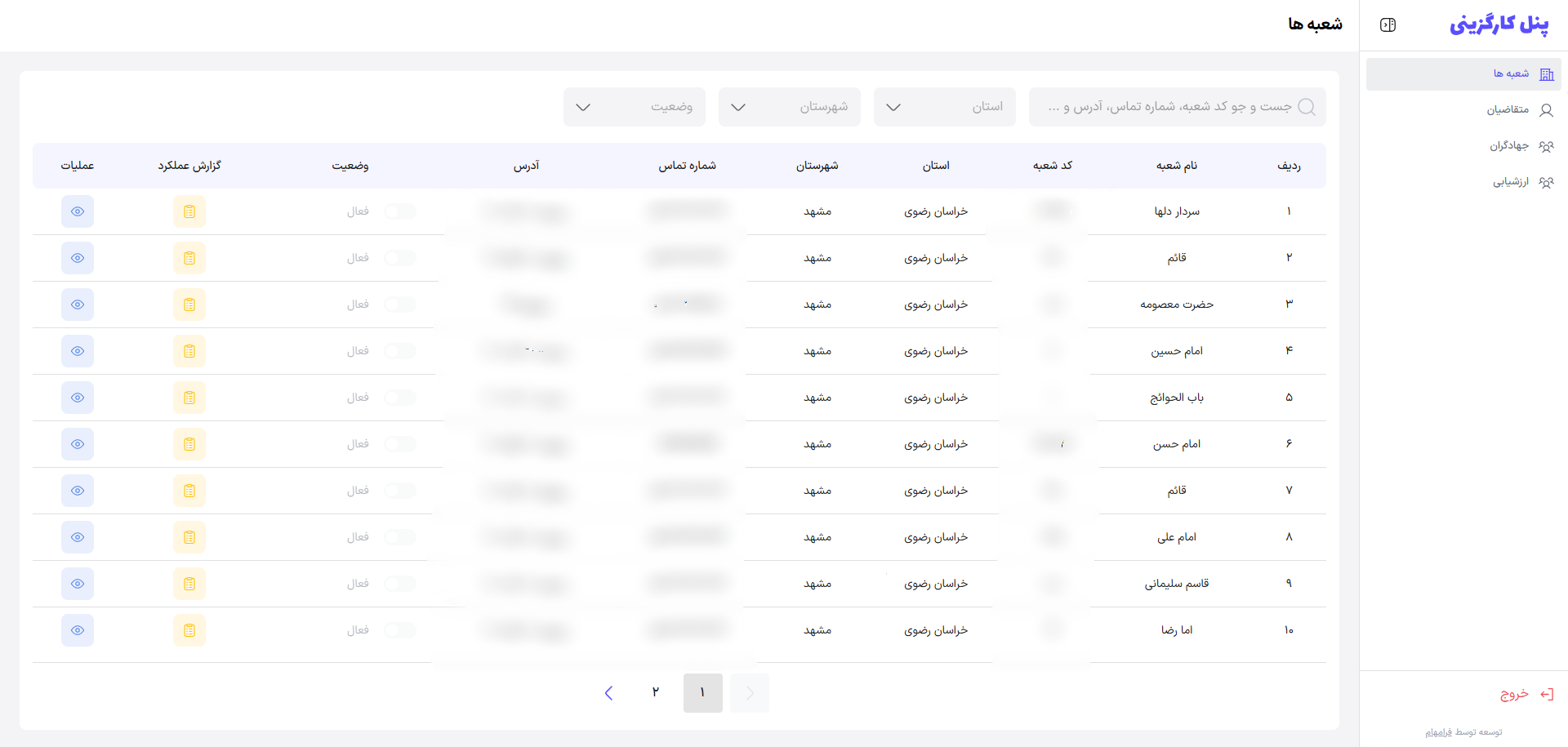1568x747 pixels.
Task: Toggle active status of سردار دلها
Action: pyautogui.click(x=400, y=211)
